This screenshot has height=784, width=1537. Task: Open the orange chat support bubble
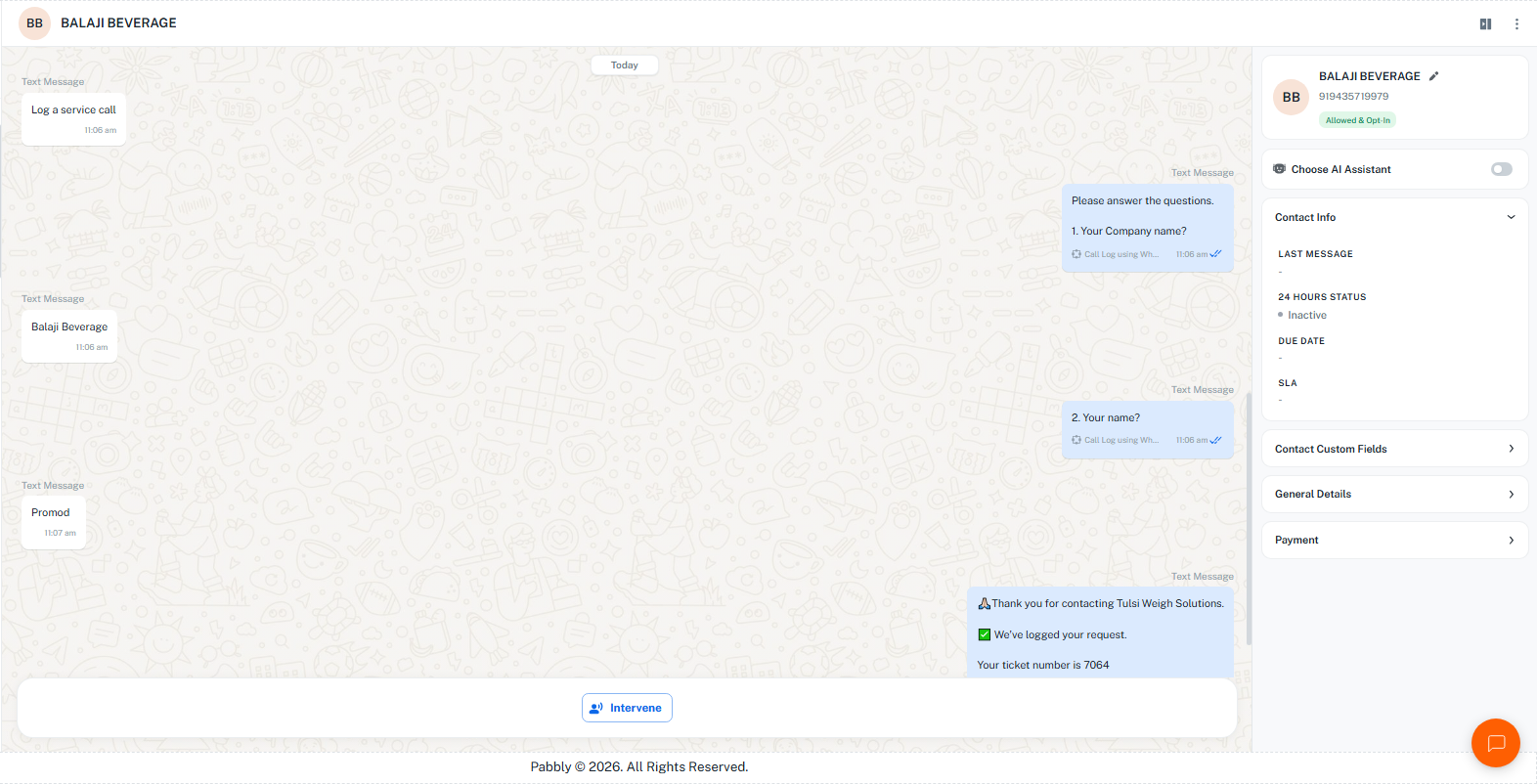click(x=1495, y=743)
